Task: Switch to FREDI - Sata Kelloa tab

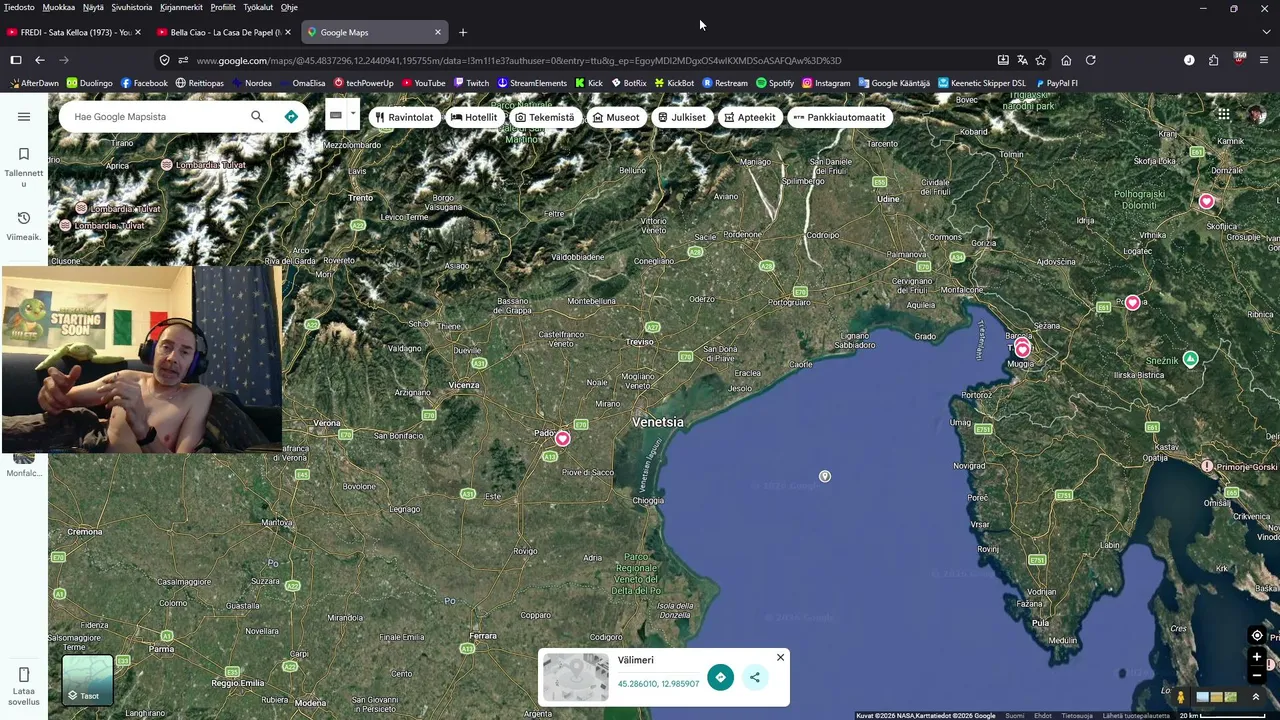Action: [72, 32]
